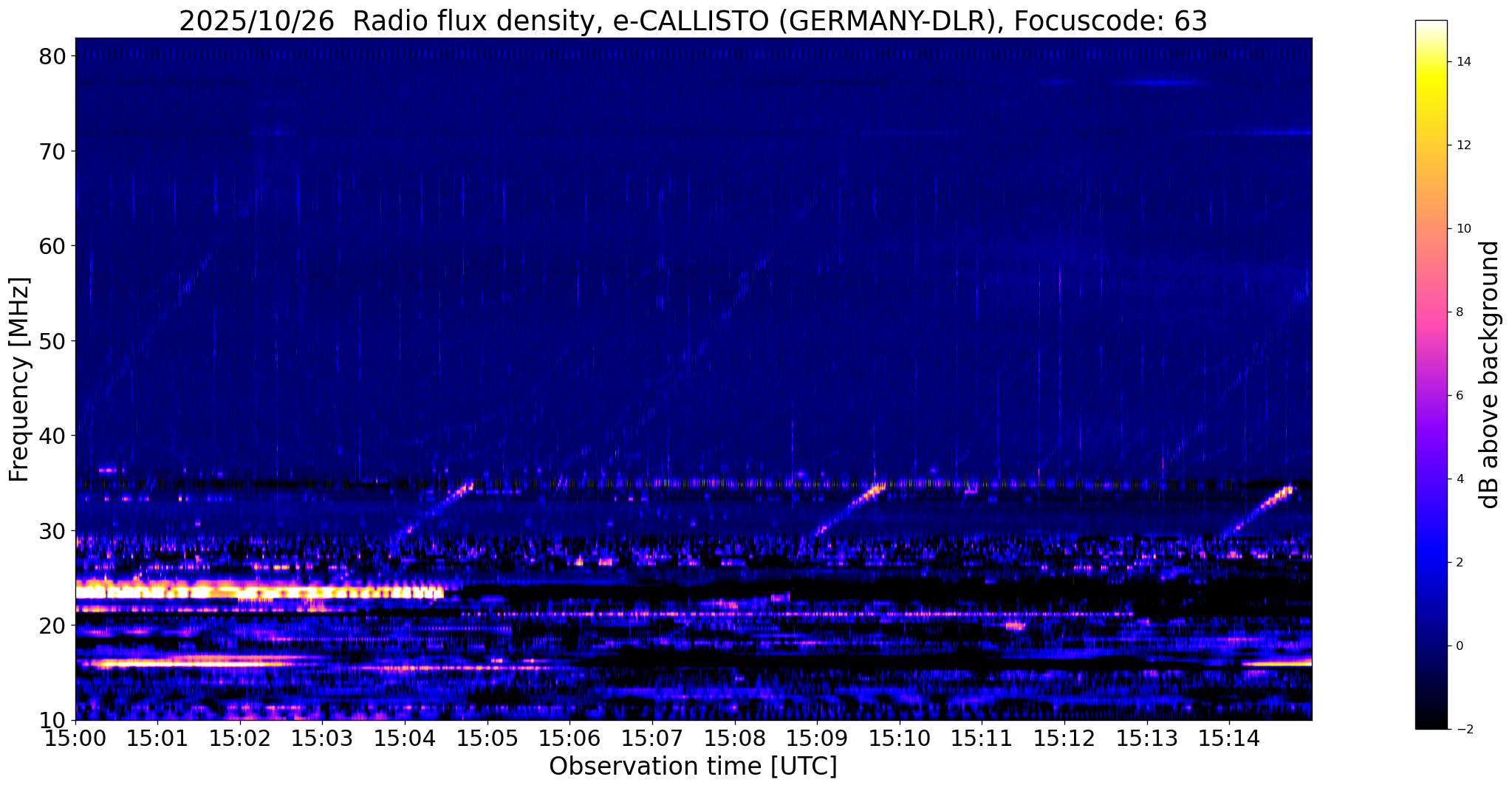Click the 15:06 time tick label
The height and width of the screenshot is (788, 1512).
pos(569,739)
